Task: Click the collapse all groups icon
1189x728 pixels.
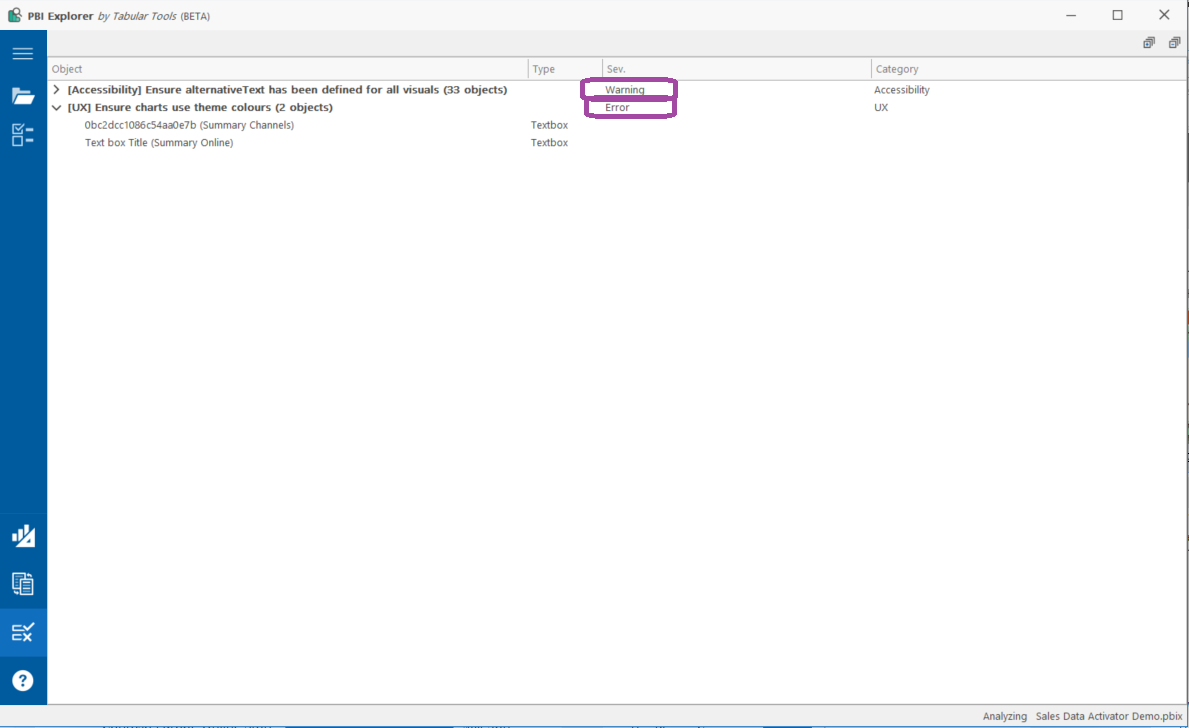Action: (x=1174, y=42)
